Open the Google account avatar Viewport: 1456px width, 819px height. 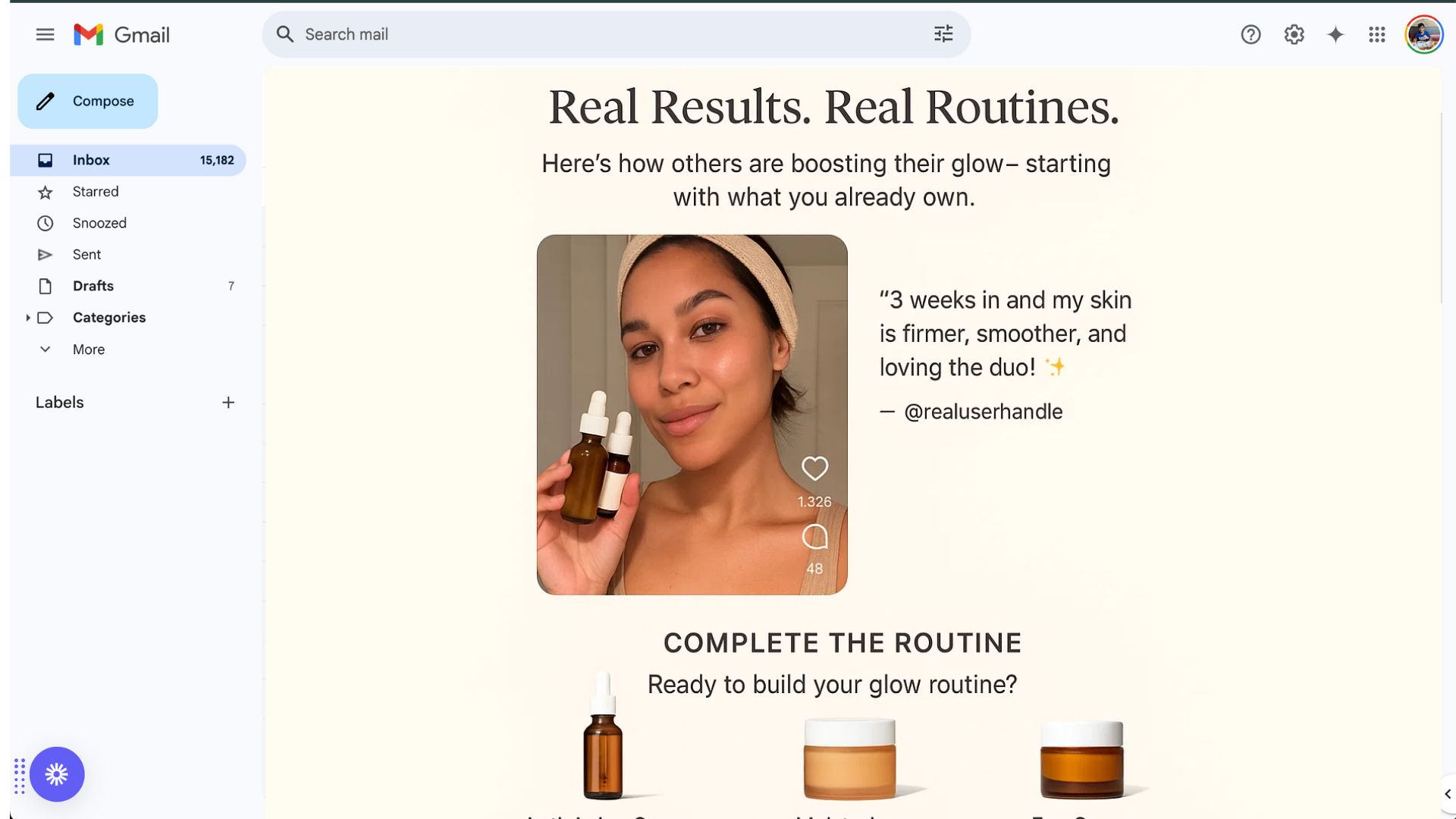point(1423,35)
